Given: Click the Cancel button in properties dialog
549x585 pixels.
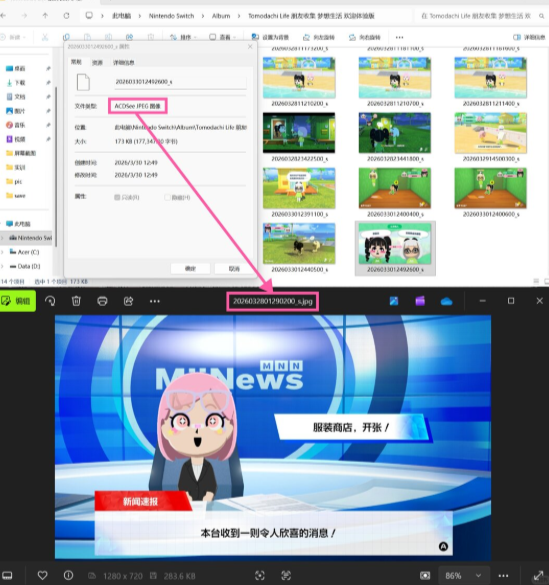Looking at the screenshot, I should pyautogui.click(x=234, y=269).
